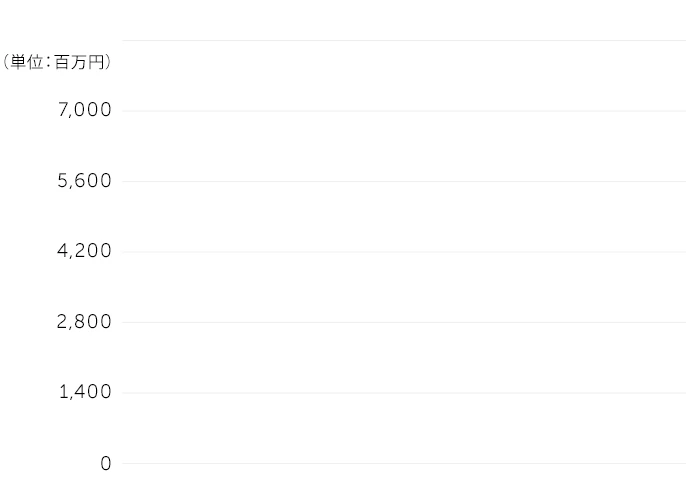This screenshot has height=504, width=686.
Task: Click the 7,000 axis label
Action: (84, 110)
